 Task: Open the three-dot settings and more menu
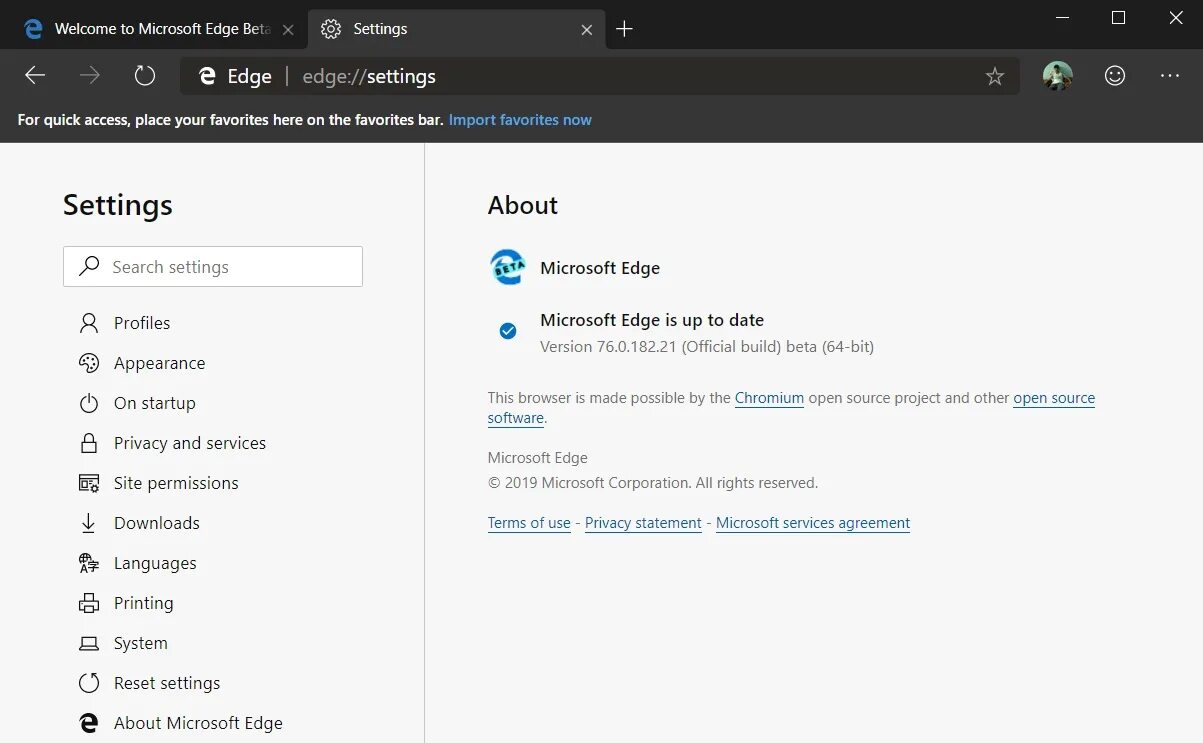1170,76
